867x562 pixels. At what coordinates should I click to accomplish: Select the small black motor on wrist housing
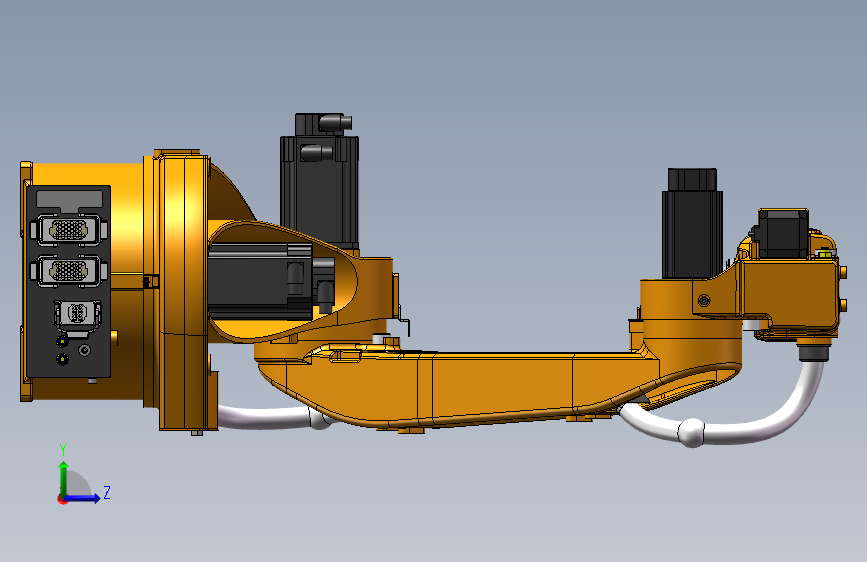click(783, 234)
